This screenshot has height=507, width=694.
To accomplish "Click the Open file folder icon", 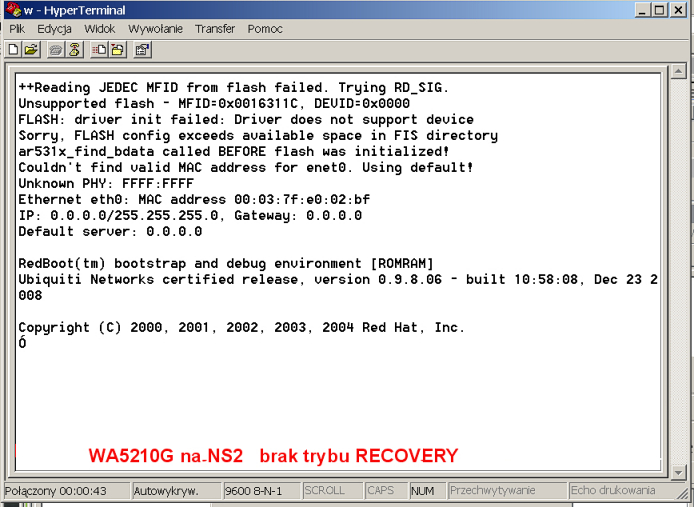I will pyautogui.click(x=31, y=50).
